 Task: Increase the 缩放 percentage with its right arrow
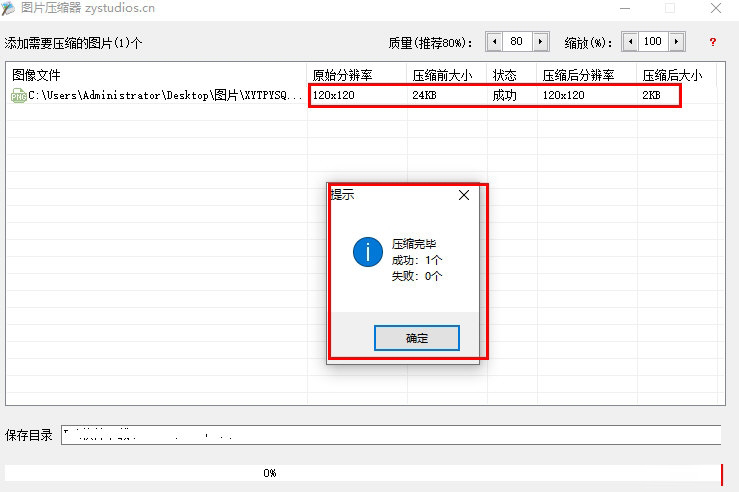pos(676,41)
